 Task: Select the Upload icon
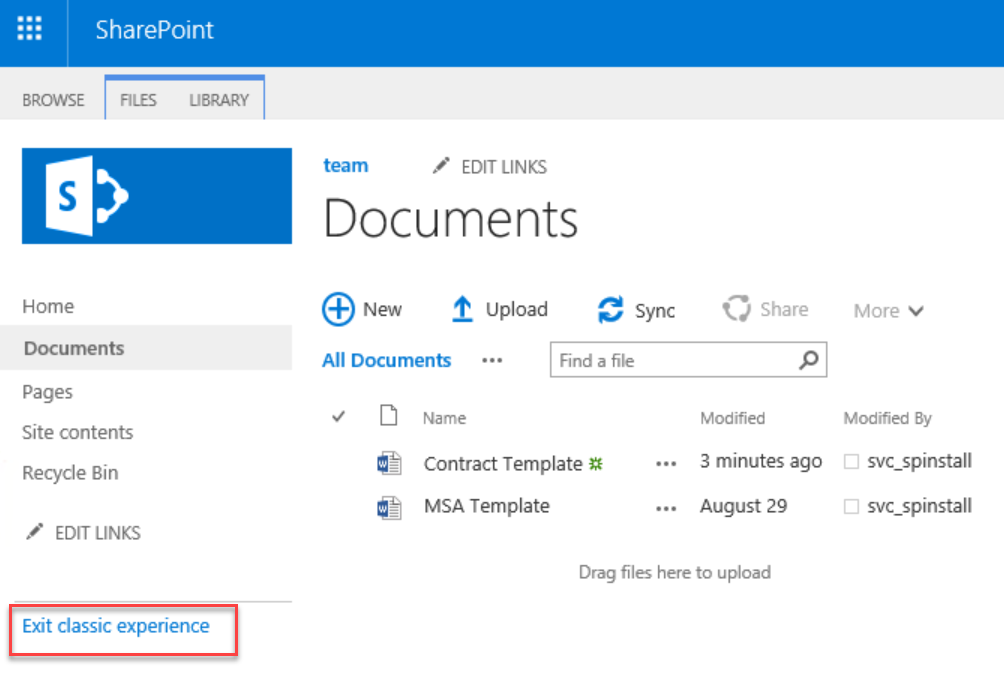463,309
